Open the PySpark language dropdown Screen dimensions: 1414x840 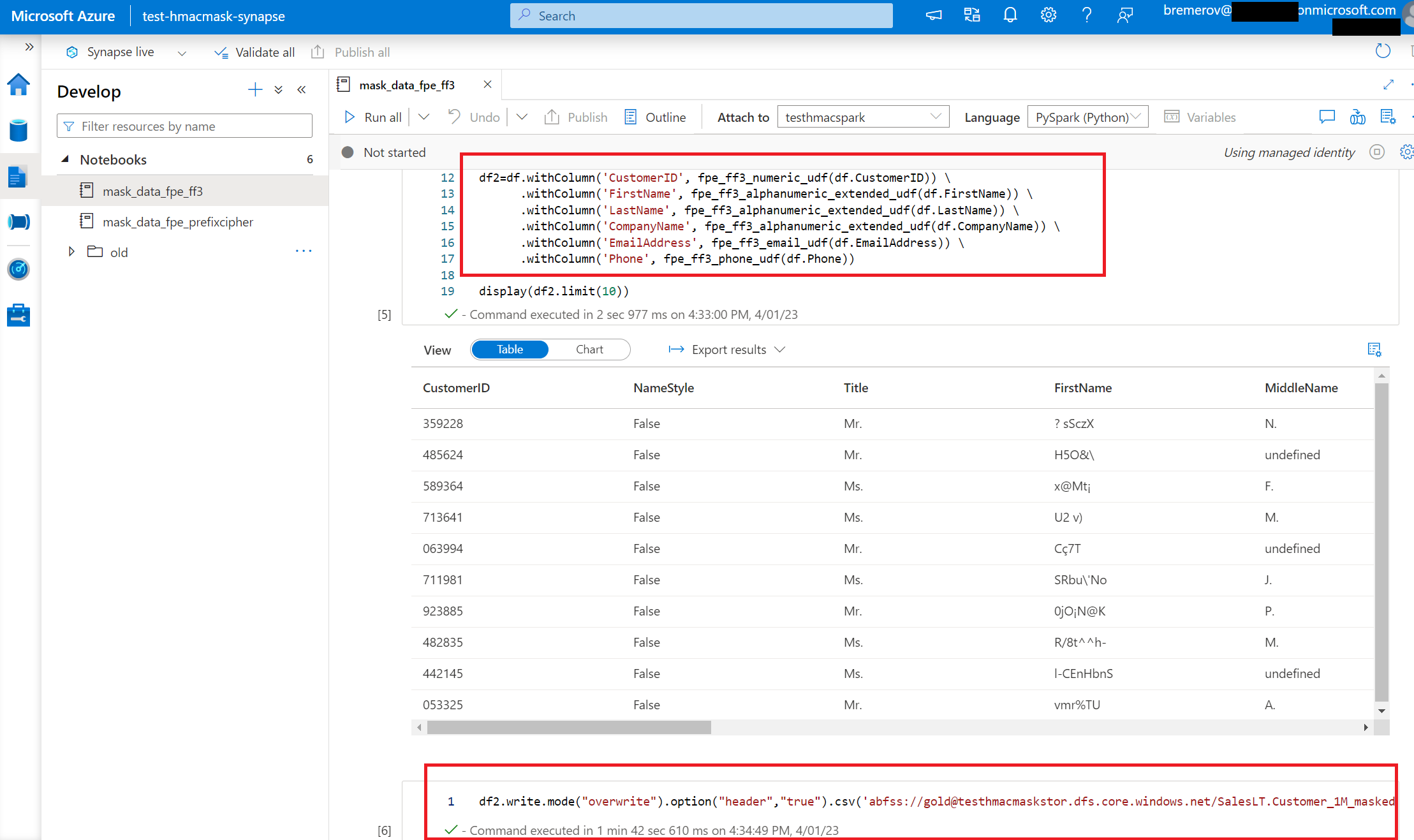click(1087, 117)
